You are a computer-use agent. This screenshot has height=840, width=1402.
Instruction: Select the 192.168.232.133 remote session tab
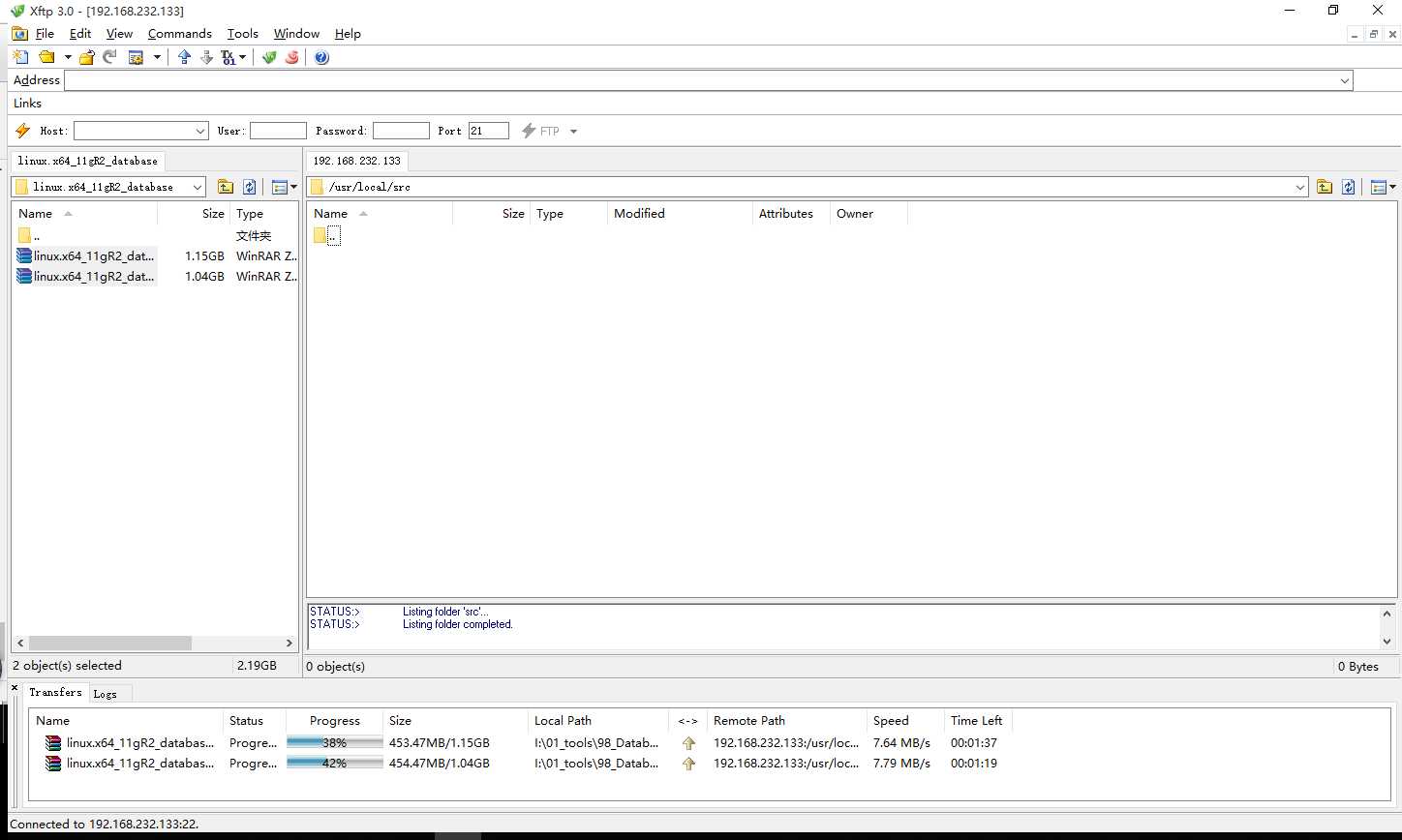tap(356, 161)
